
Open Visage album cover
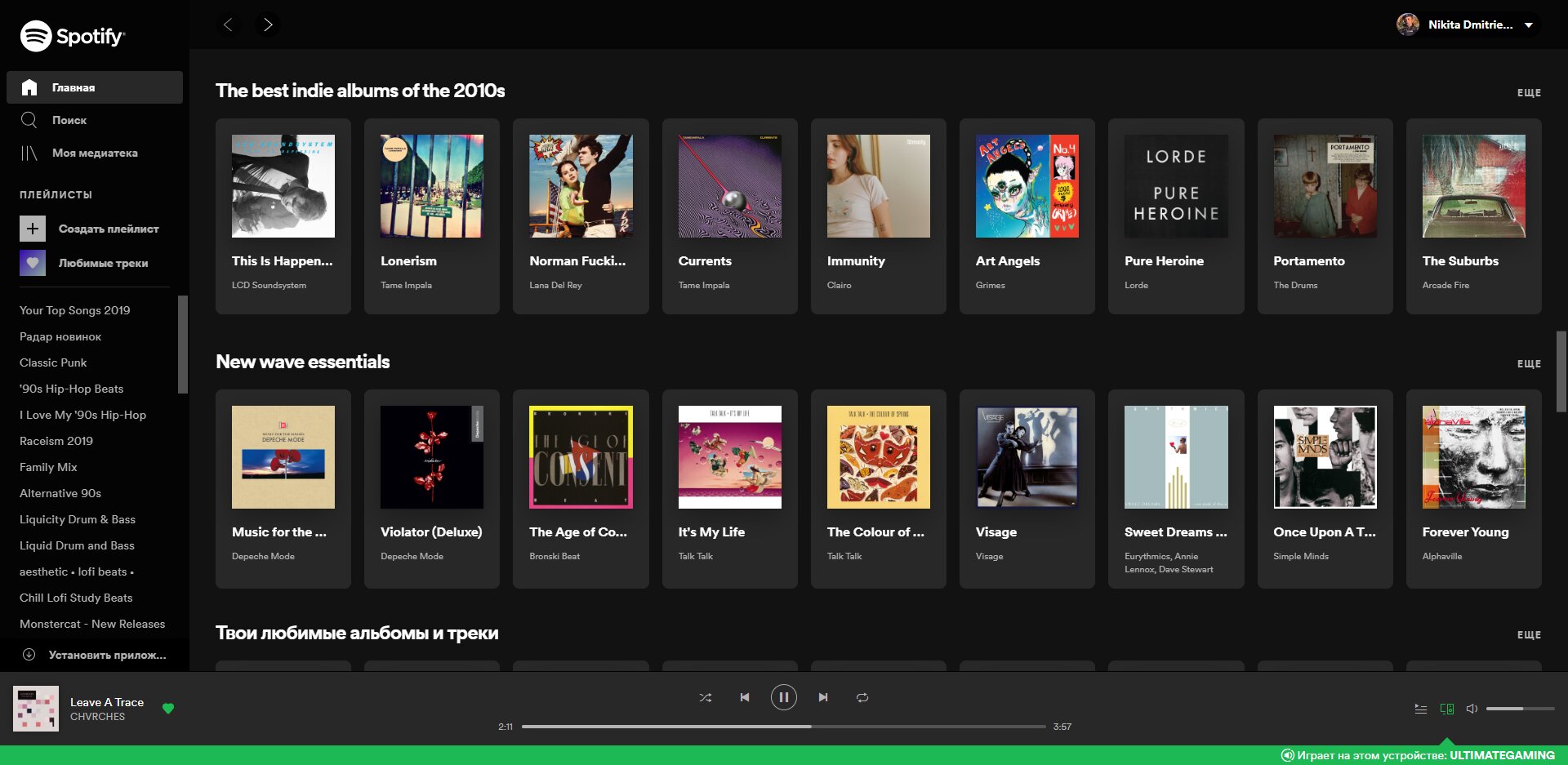coord(1027,457)
